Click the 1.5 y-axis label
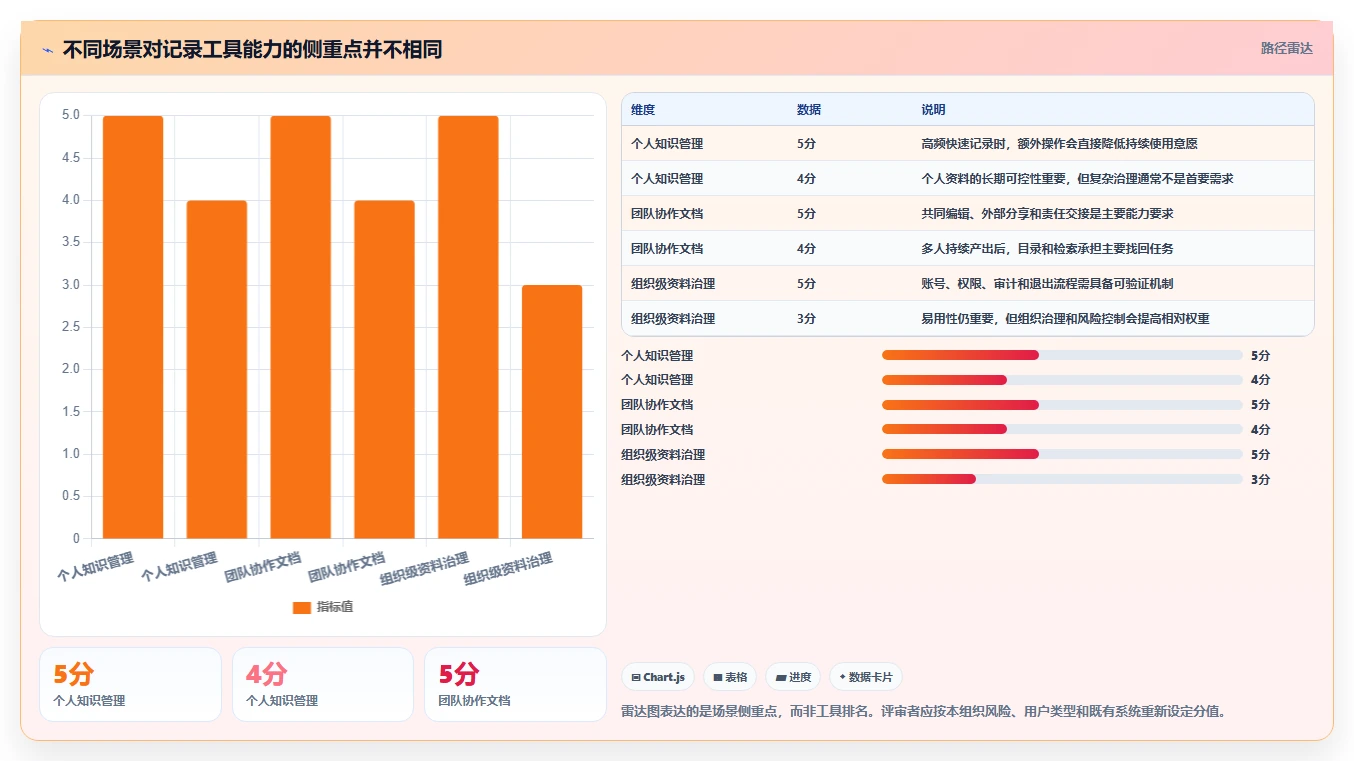 pos(71,412)
